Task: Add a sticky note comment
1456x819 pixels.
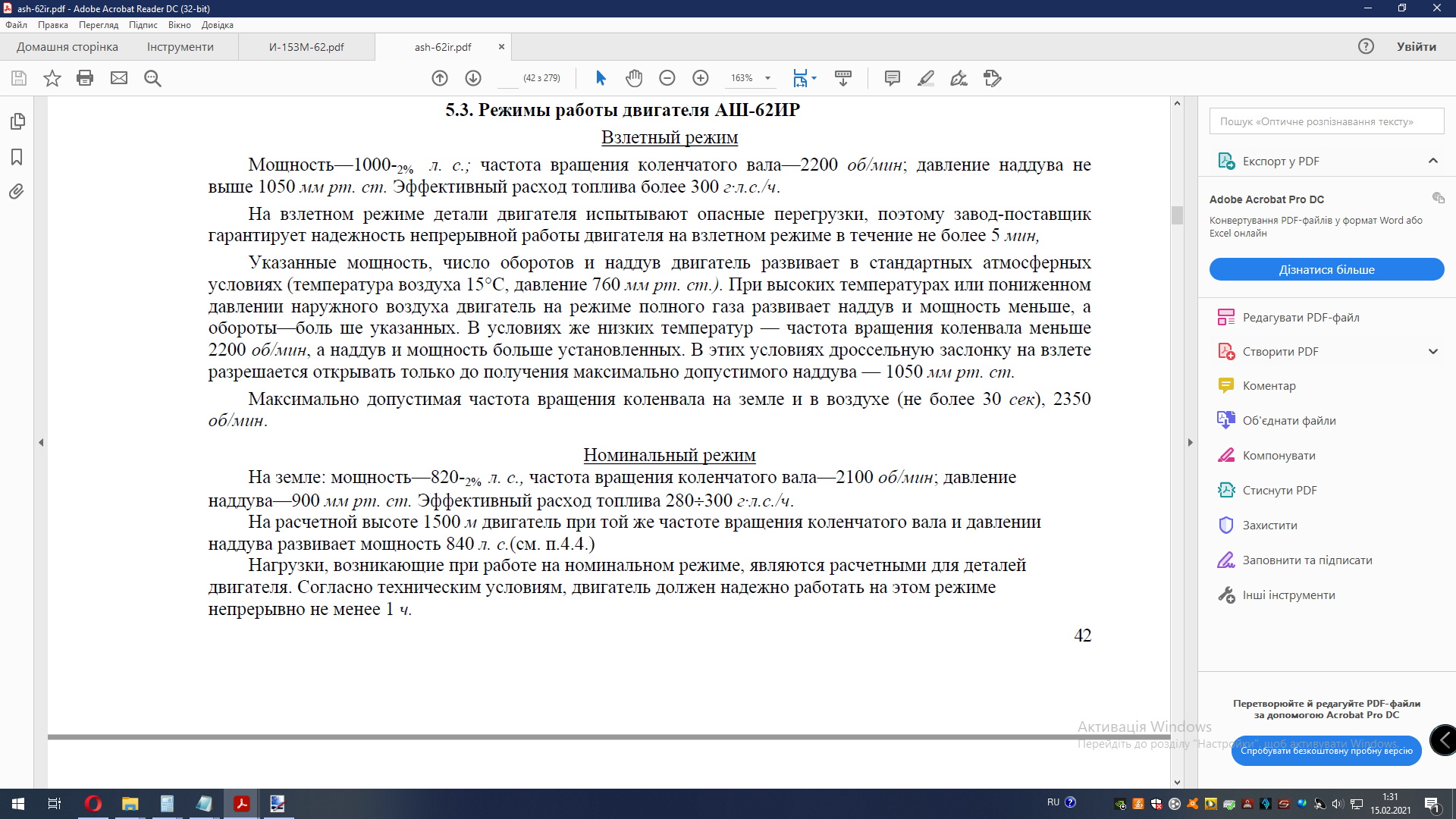Action: click(x=893, y=78)
